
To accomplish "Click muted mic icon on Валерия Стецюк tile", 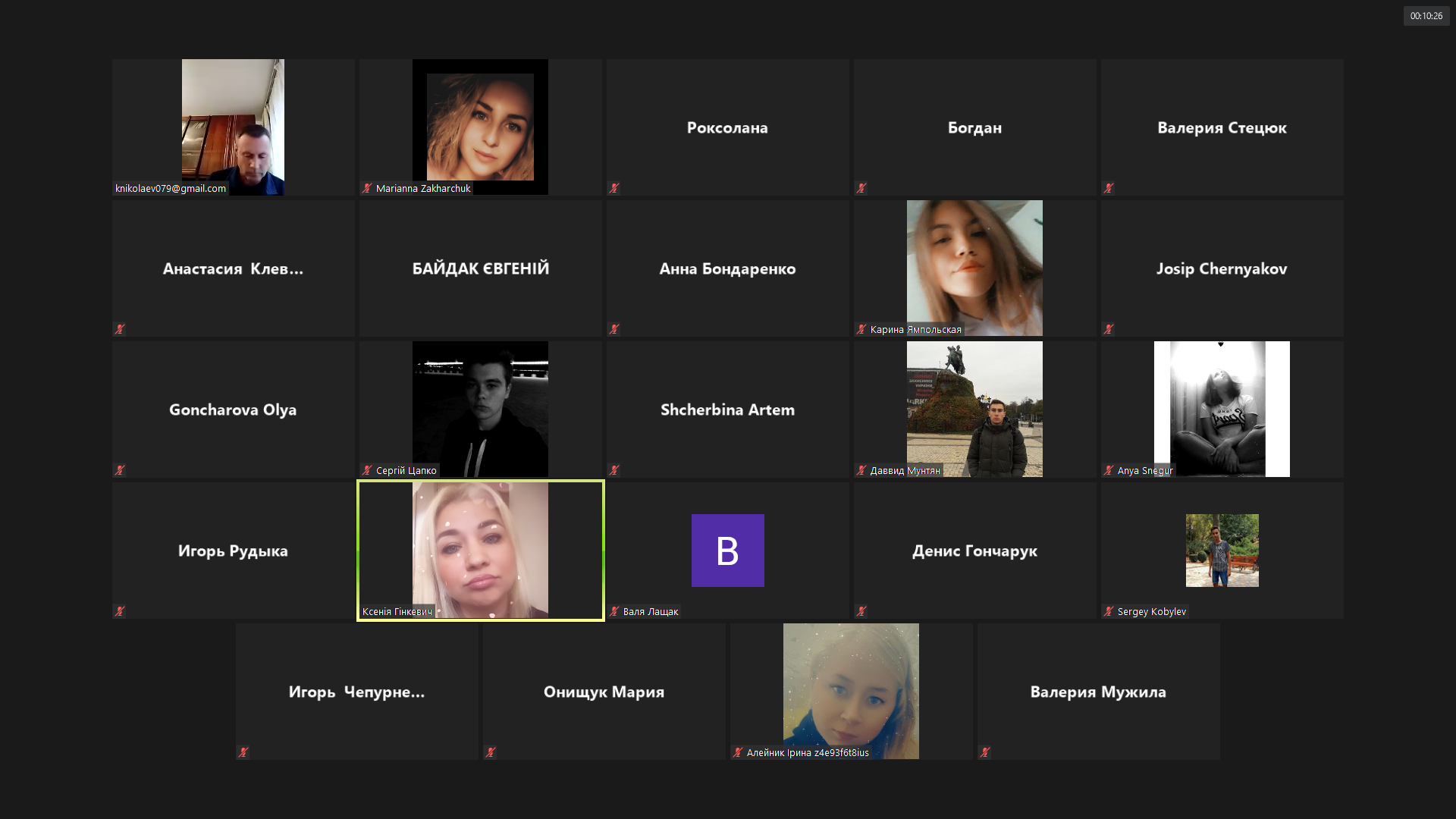I will coord(1109,188).
